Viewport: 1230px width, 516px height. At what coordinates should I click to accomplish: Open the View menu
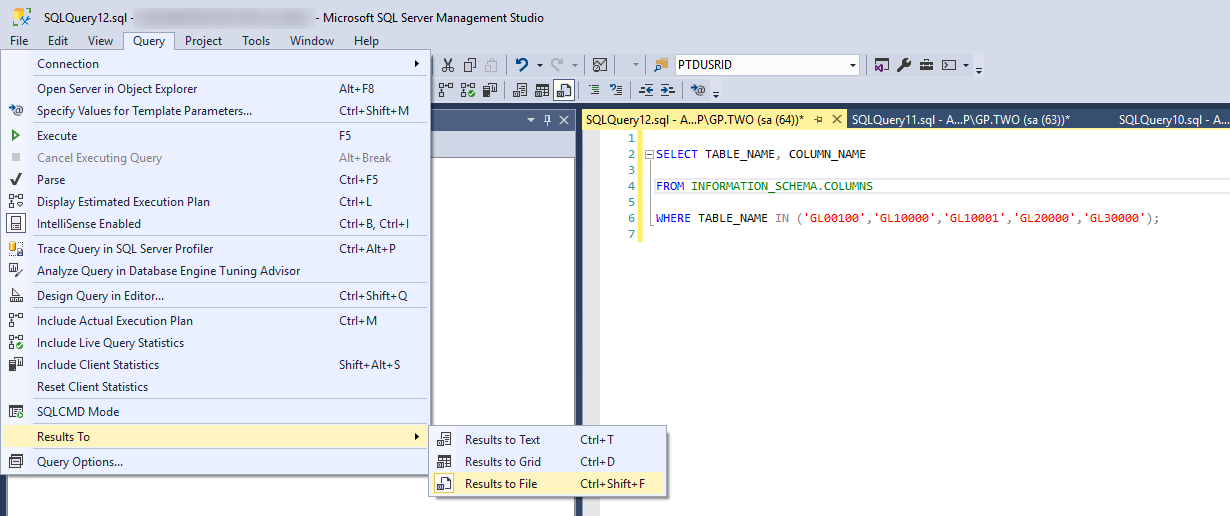(x=100, y=41)
